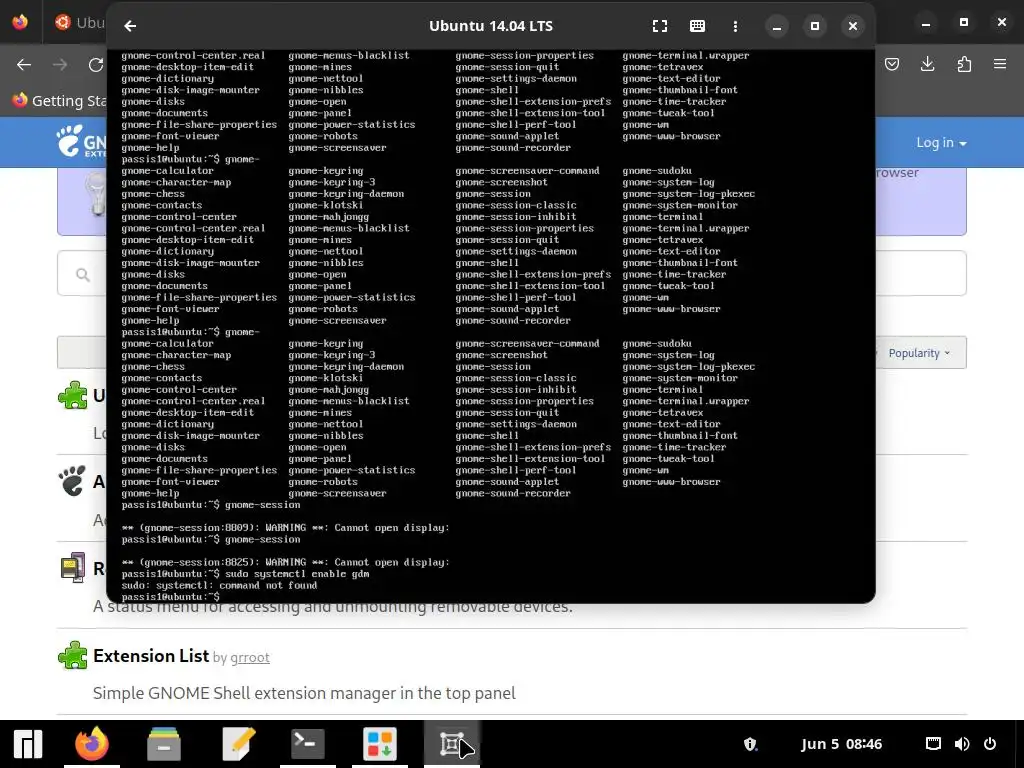The image size is (1024, 768).
Task: Open the three-dot menu of the VM window
Action: pos(735,26)
